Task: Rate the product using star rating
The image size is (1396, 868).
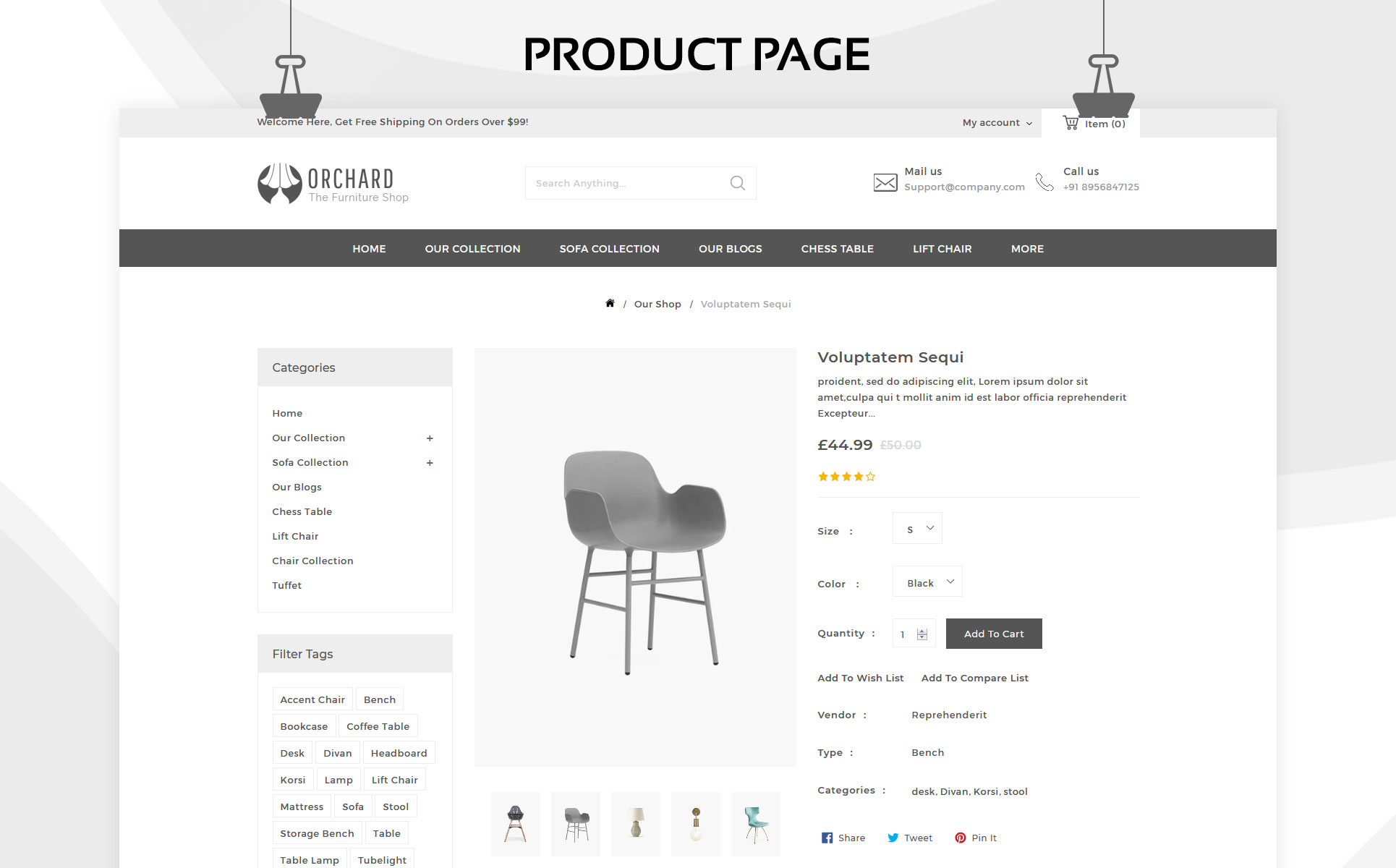Action: coord(846,477)
